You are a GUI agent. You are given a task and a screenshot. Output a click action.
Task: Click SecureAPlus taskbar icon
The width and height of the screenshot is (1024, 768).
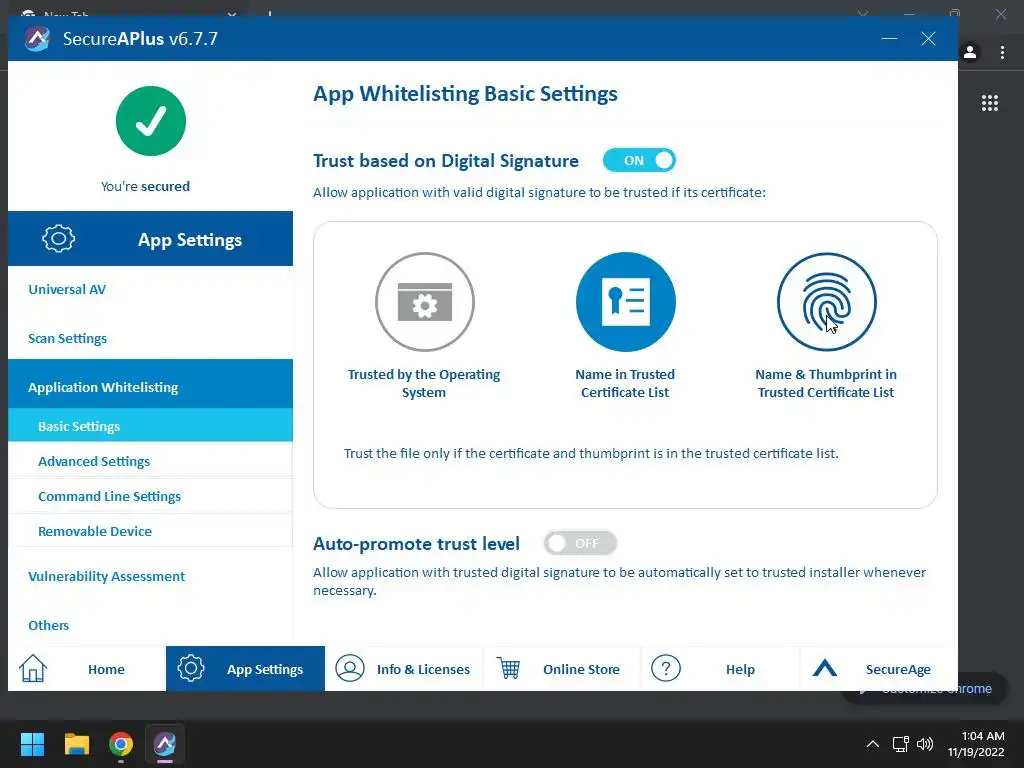pyautogui.click(x=165, y=744)
